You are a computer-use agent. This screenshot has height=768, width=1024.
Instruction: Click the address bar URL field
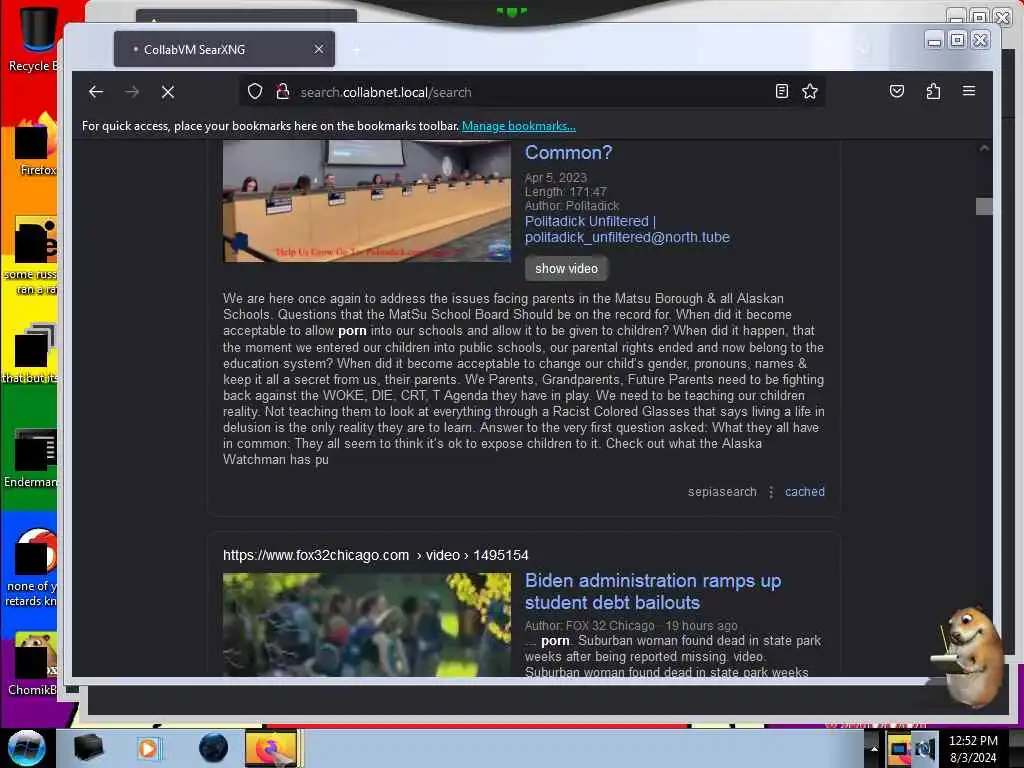point(532,92)
